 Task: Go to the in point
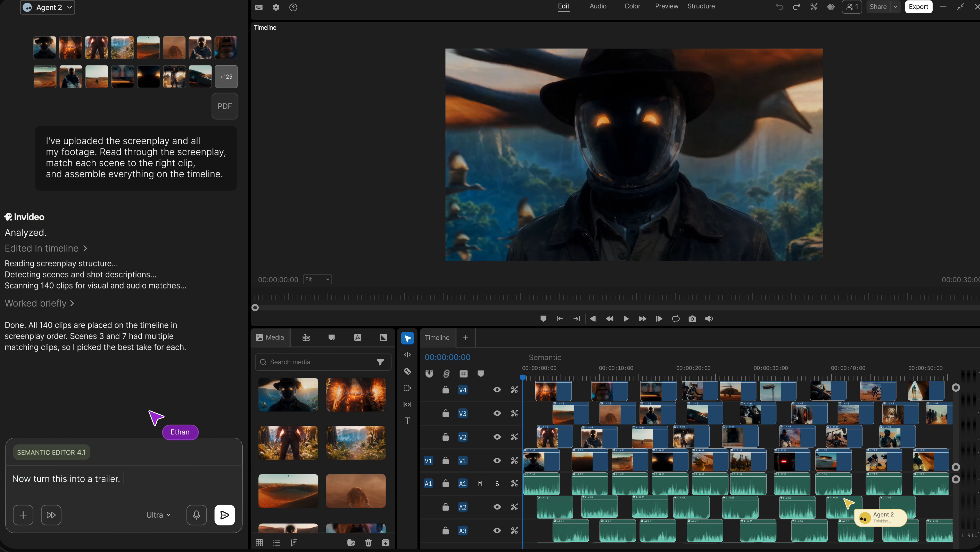(x=560, y=319)
